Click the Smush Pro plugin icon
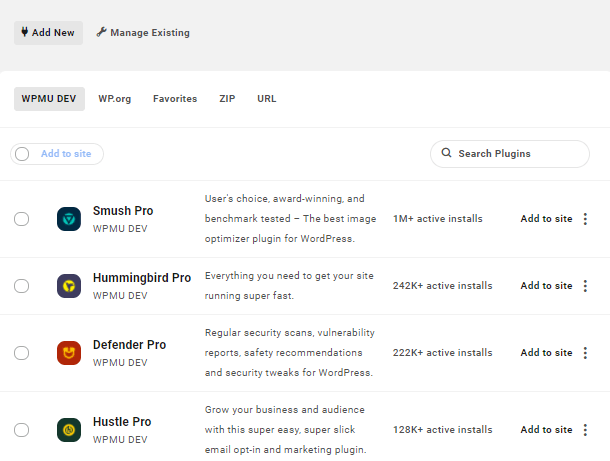This screenshot has height=461, width=610. pyautogui.click(x=69, y=219)
